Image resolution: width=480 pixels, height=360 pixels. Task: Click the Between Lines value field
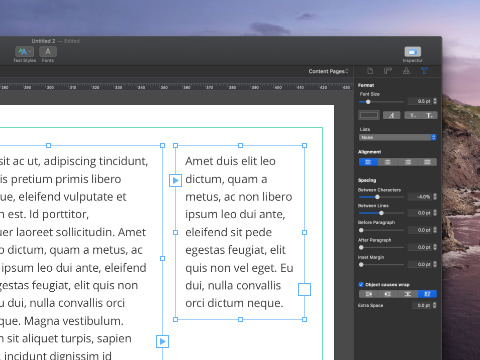point(420,213)
